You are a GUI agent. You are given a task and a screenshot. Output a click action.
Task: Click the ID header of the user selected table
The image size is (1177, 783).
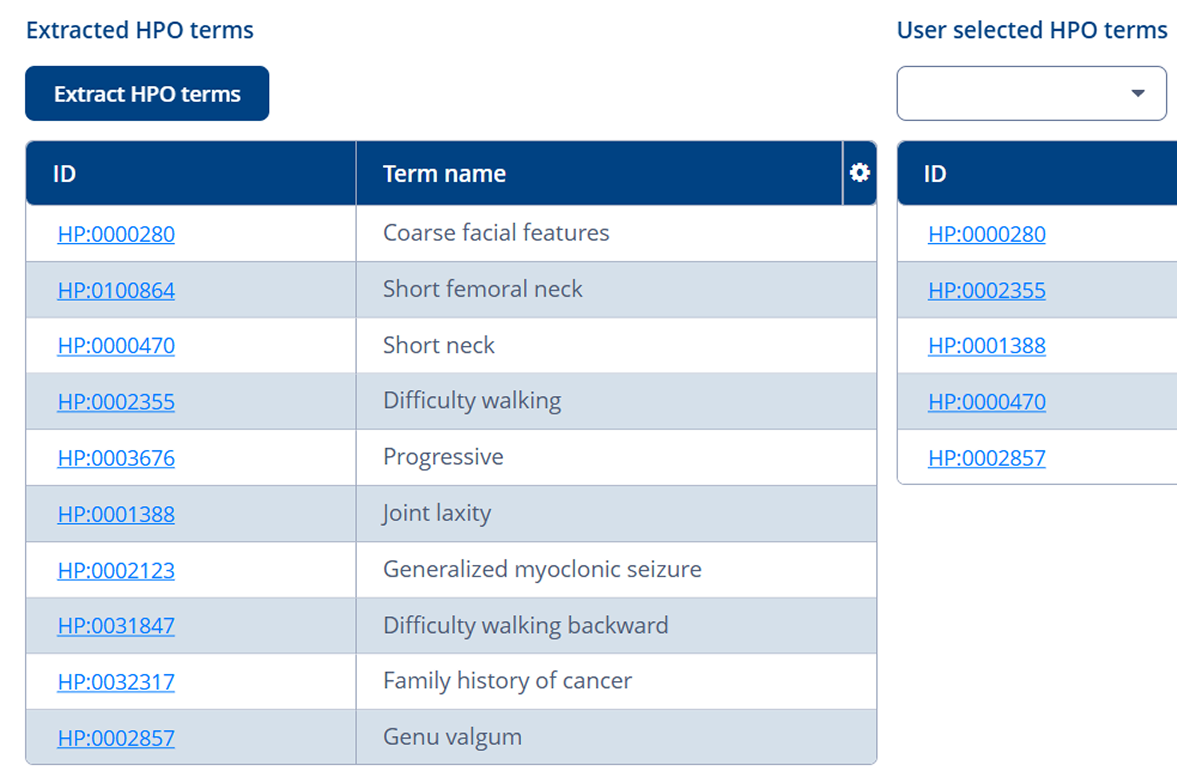click(x=934, y=174)
